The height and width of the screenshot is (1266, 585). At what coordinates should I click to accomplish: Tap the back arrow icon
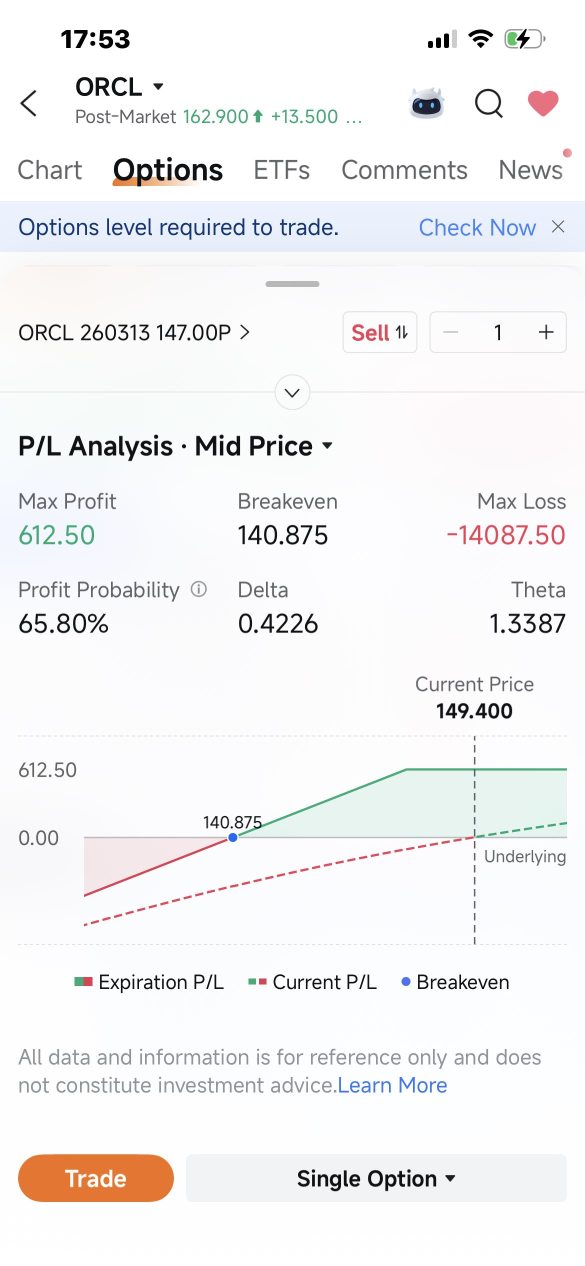pyautogui.click(x=29, y=103)
